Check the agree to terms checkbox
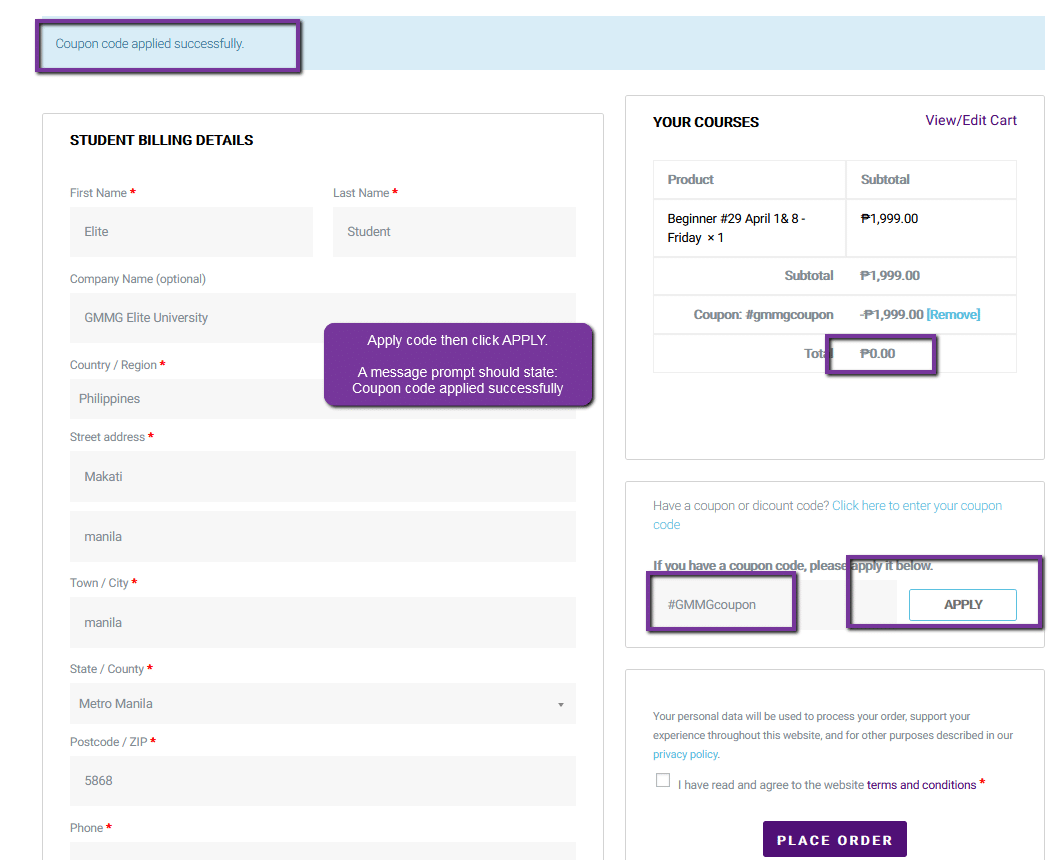The image size is (1062, 860). click(663, 781)
